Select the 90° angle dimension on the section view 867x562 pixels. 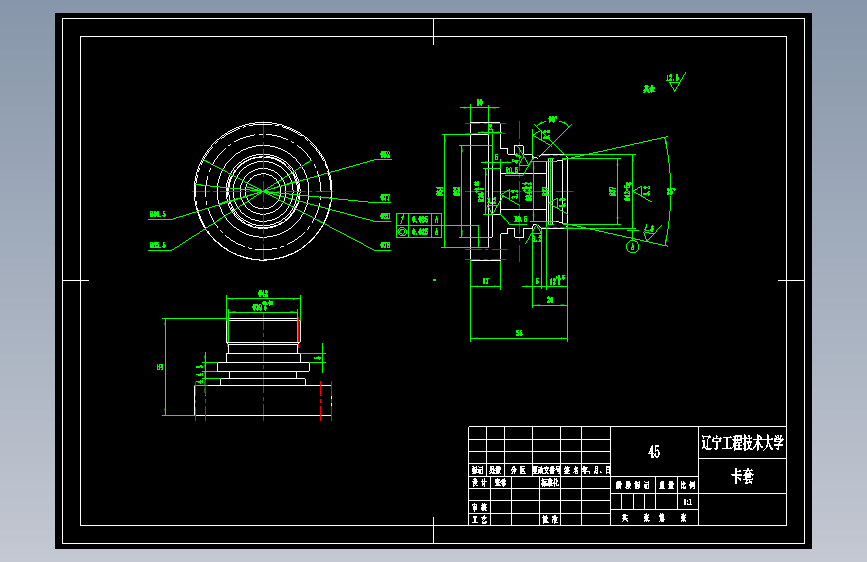coord(552,120)
